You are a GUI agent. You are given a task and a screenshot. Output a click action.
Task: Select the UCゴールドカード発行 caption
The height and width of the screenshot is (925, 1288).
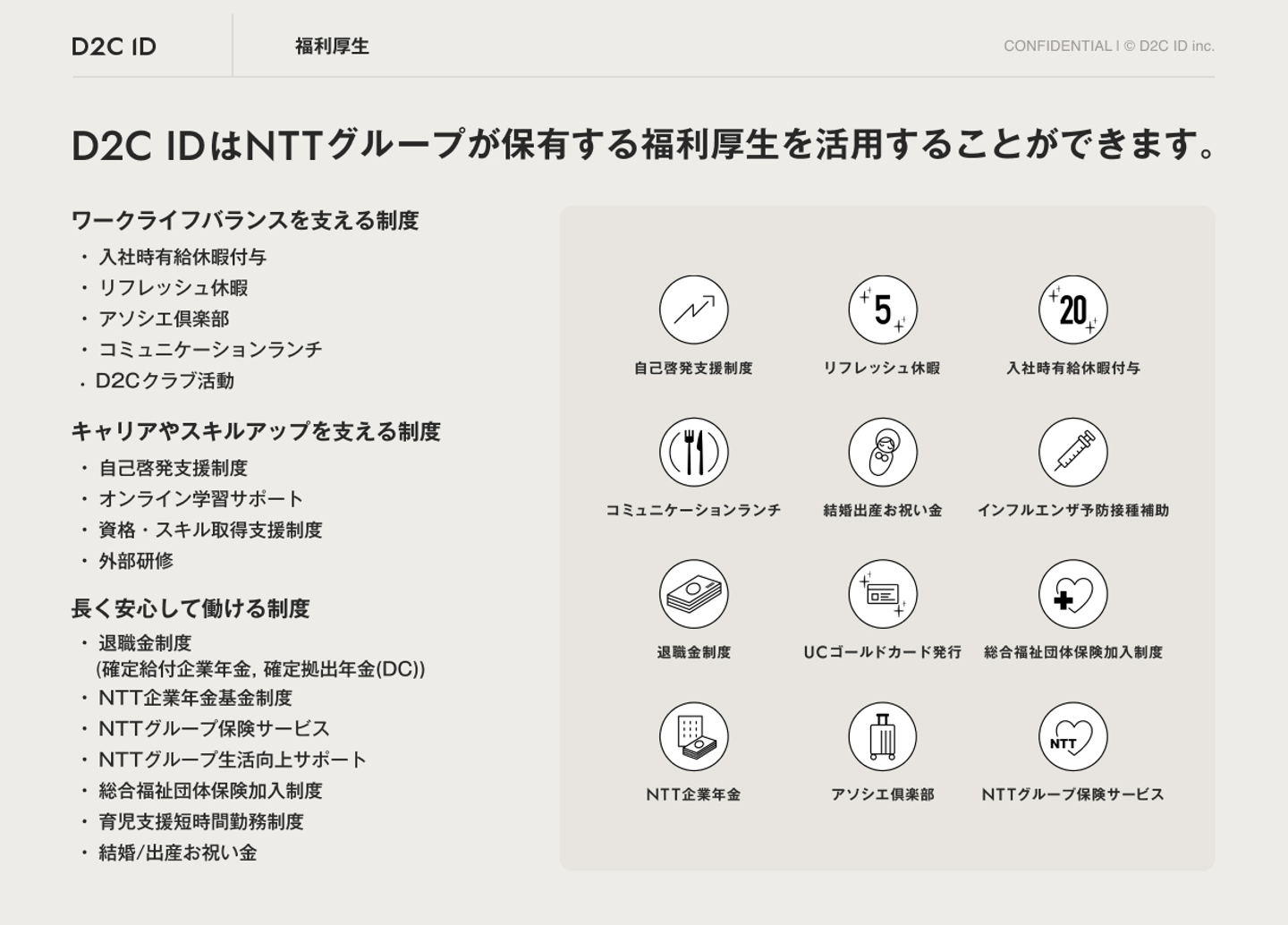pos(883,652)
